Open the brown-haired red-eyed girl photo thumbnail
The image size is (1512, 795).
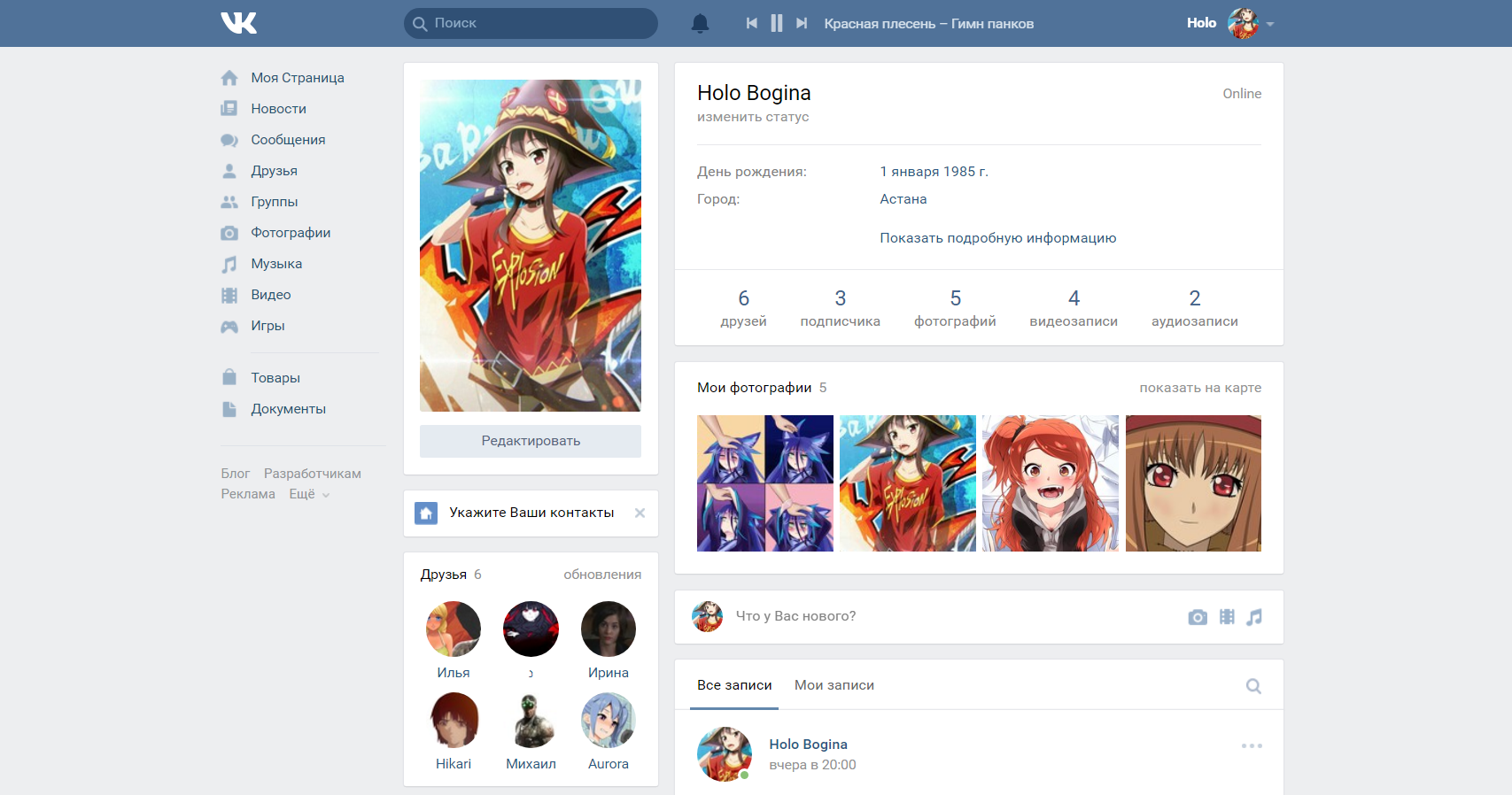[1193, 483]
